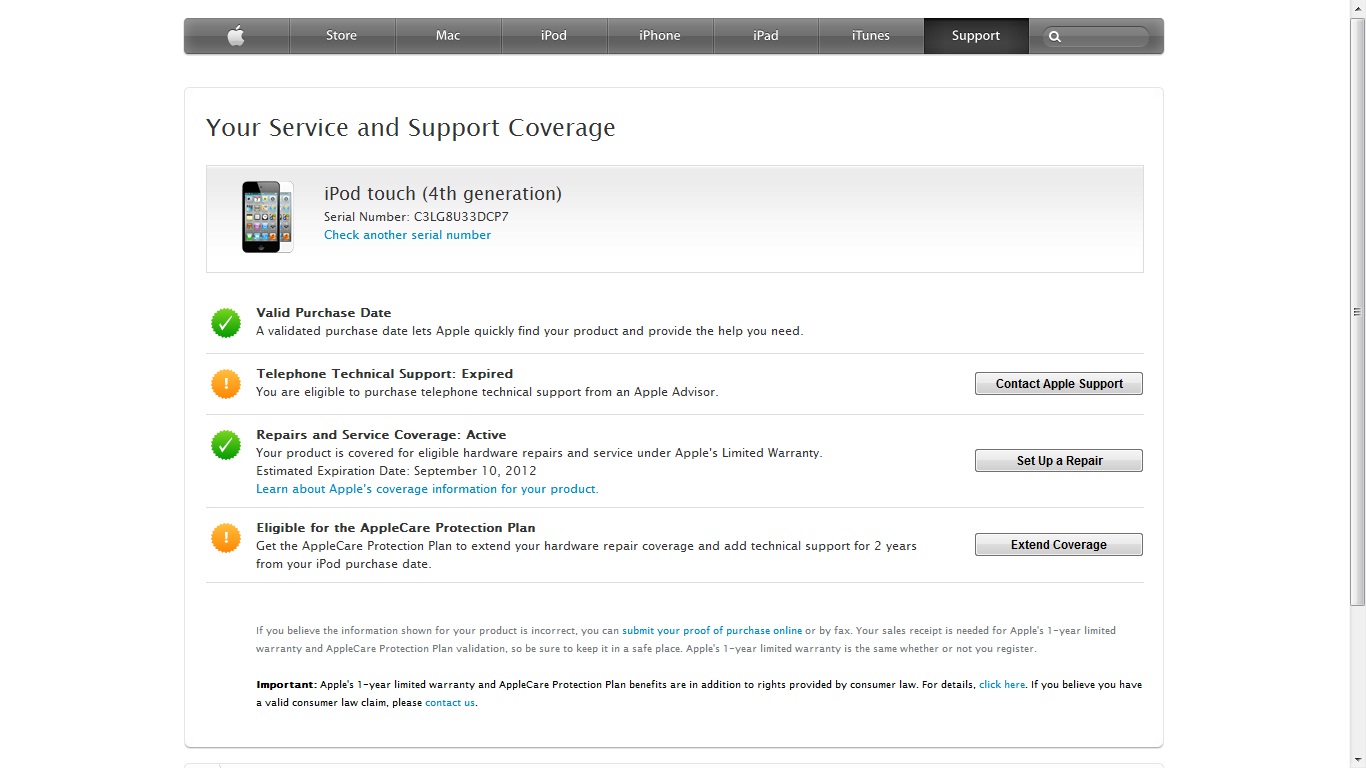Select the Support tab
The image size is (1366, 768).
point(976,36)
